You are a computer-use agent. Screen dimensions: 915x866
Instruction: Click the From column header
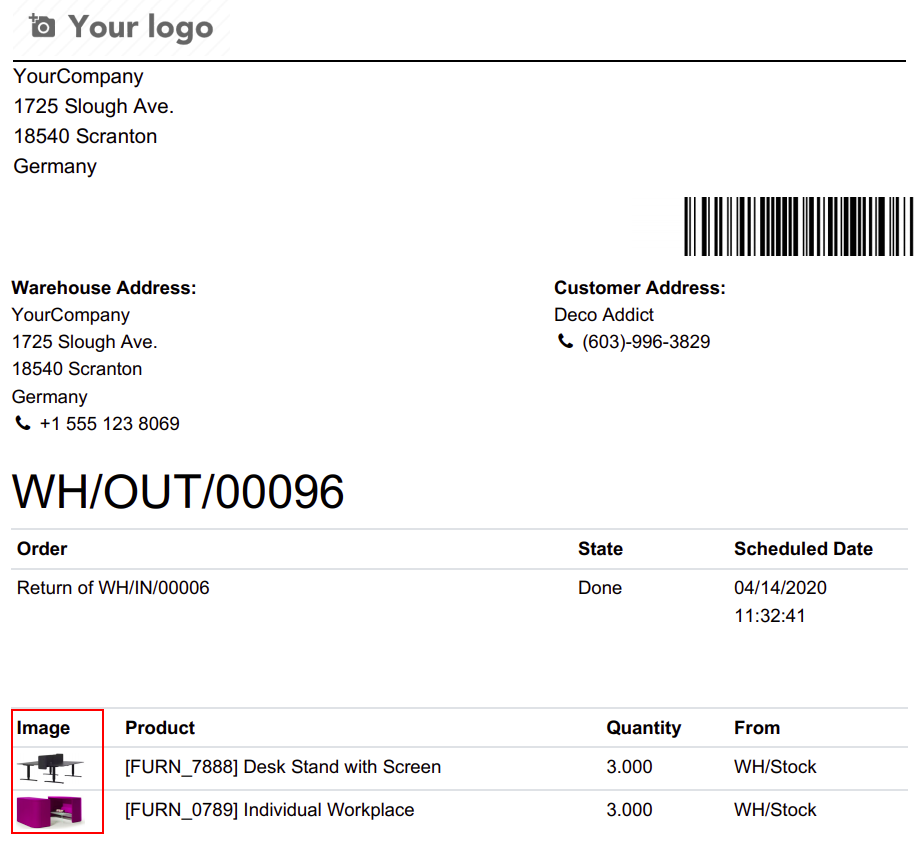pos(756,728)
